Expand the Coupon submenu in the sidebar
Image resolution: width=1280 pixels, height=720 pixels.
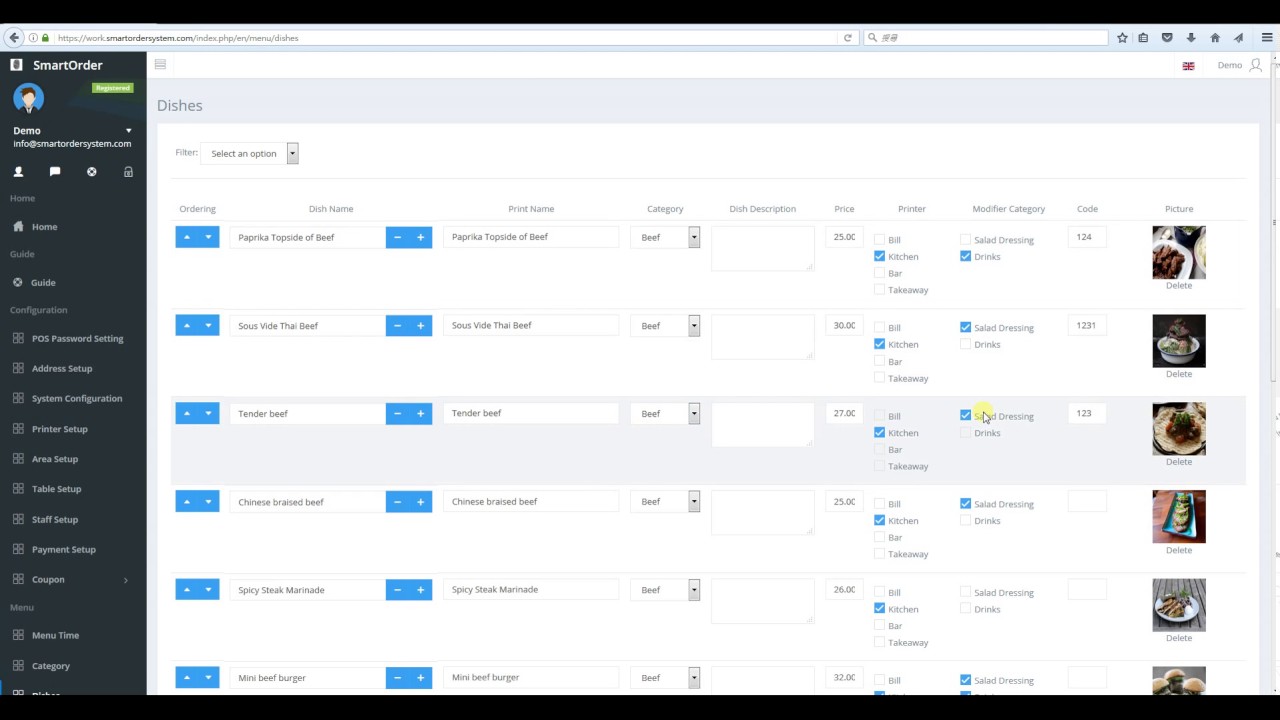[x=125, y=580]
